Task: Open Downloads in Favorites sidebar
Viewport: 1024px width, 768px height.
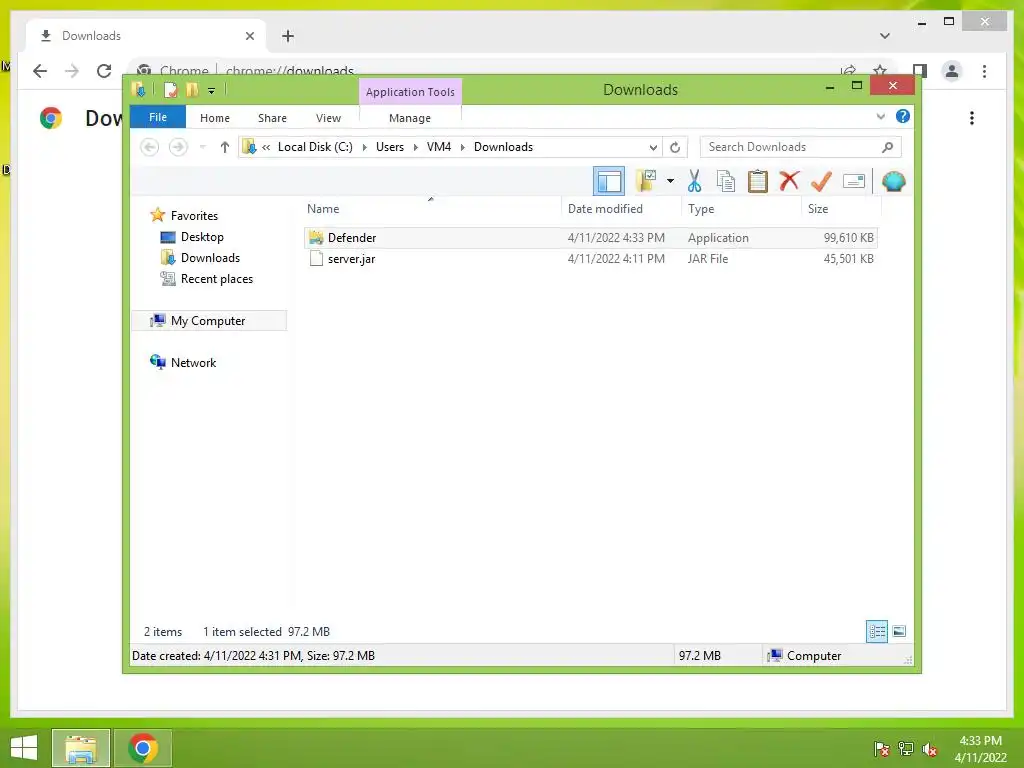Action: coord(210,258)
